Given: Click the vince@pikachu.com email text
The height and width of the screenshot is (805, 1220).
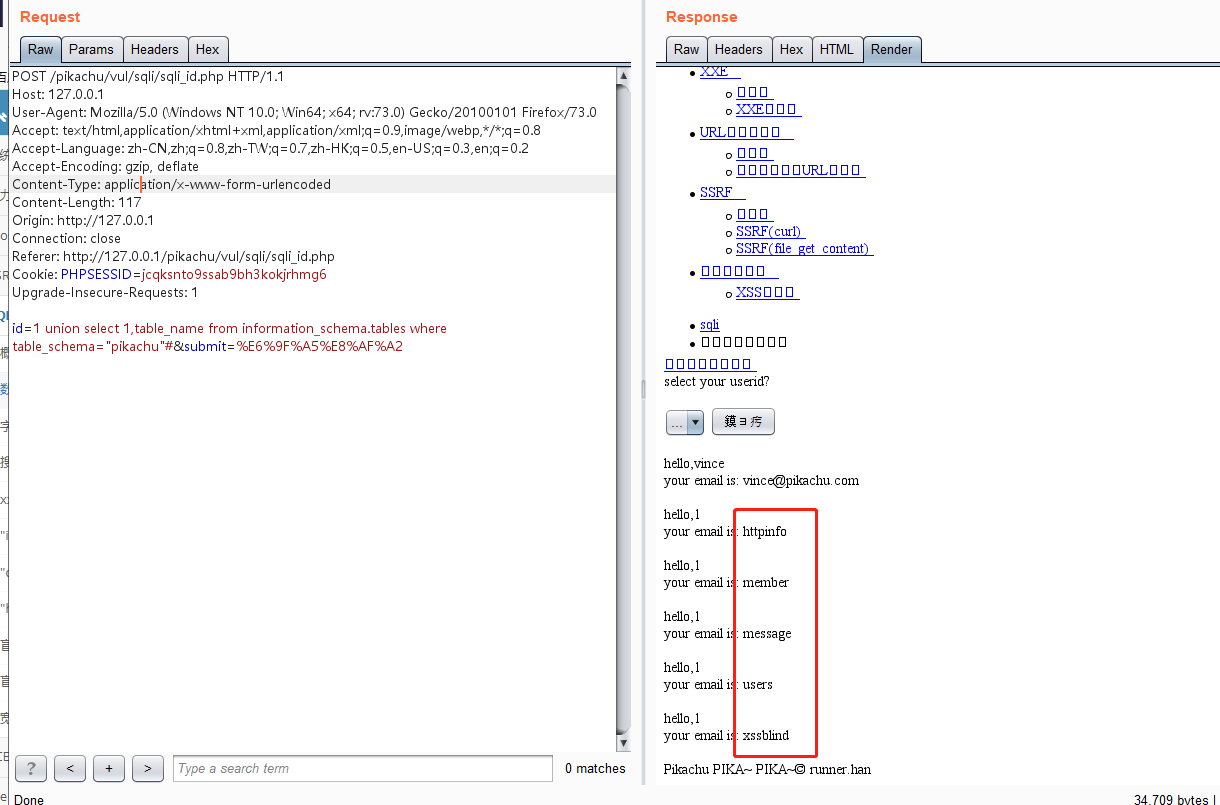Looking at the screenshot, I should point(801,480).
